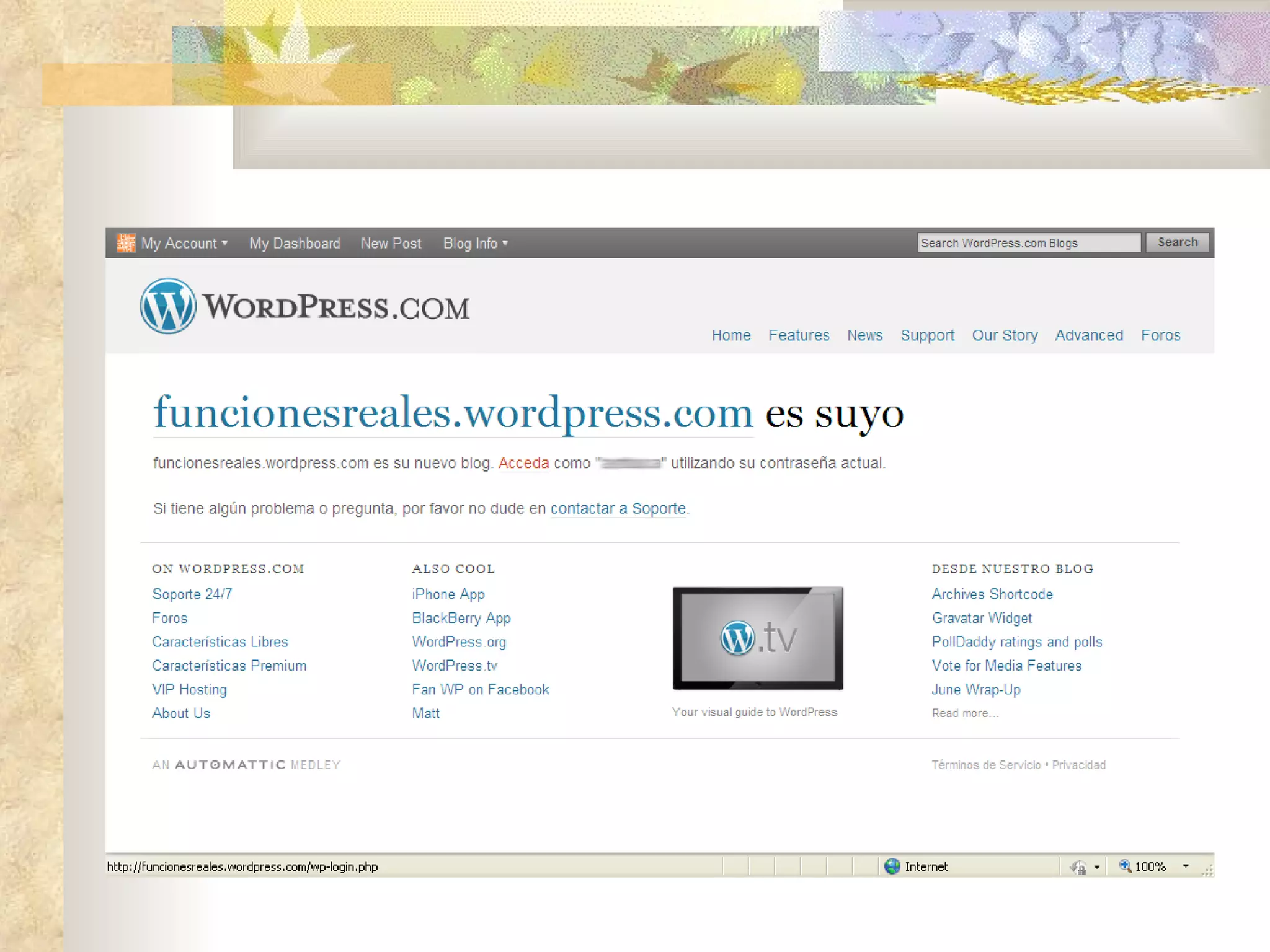Click the iPhone App link
This screenshot has width=1270, height=952.
pyautogui.click(x=448, y=594)
